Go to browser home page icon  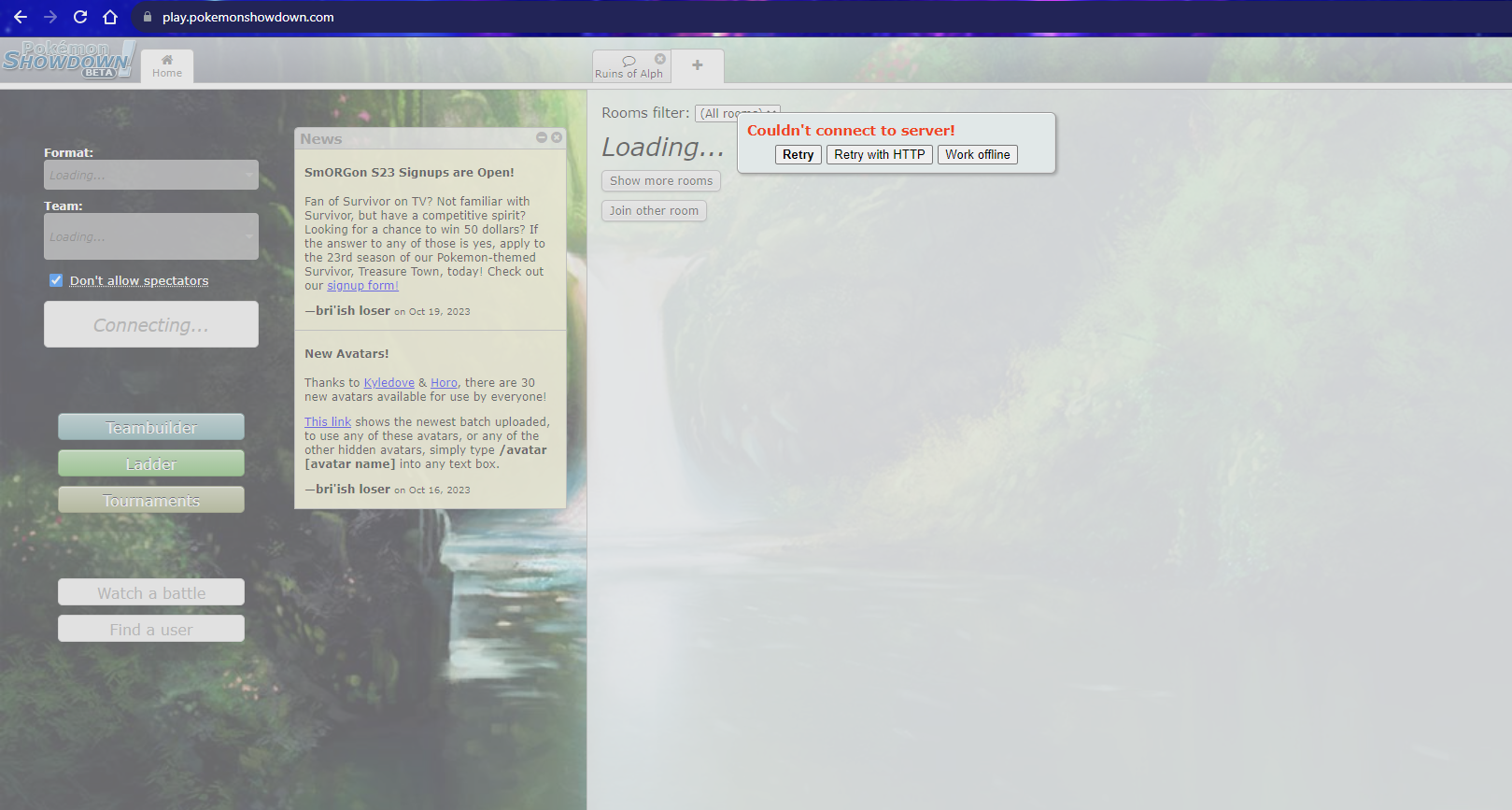tap(110, 17)
